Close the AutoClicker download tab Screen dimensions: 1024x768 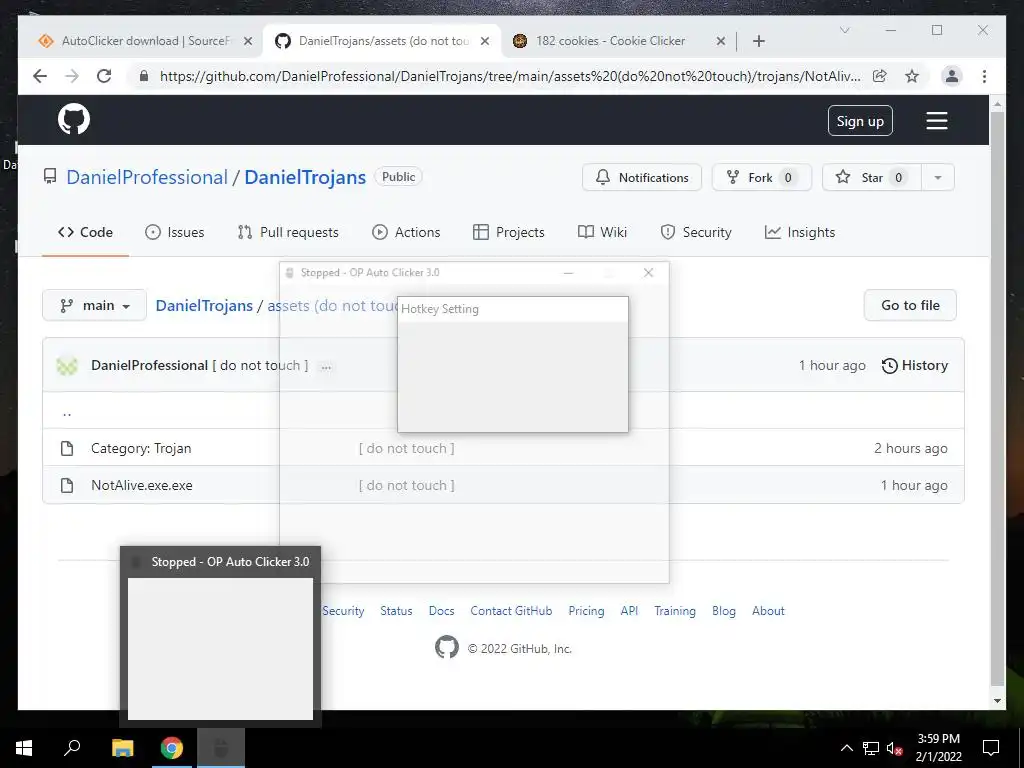(248, 40)
